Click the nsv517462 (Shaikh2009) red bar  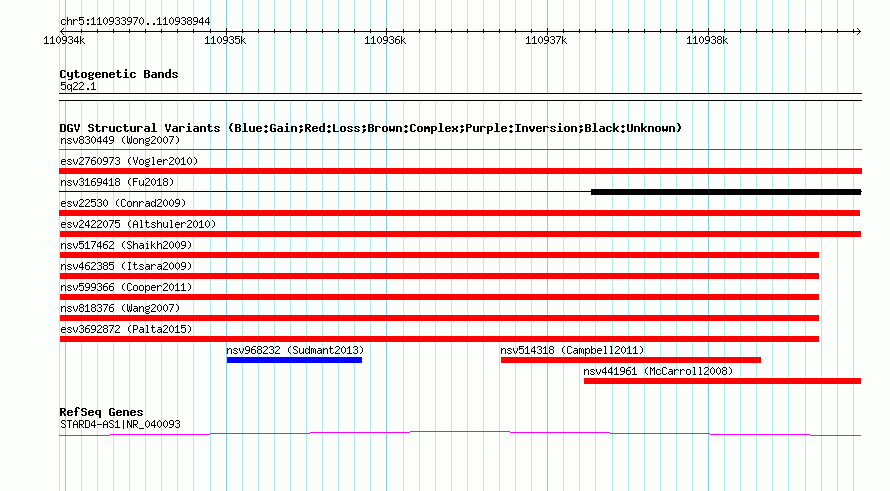click(439, 255)
